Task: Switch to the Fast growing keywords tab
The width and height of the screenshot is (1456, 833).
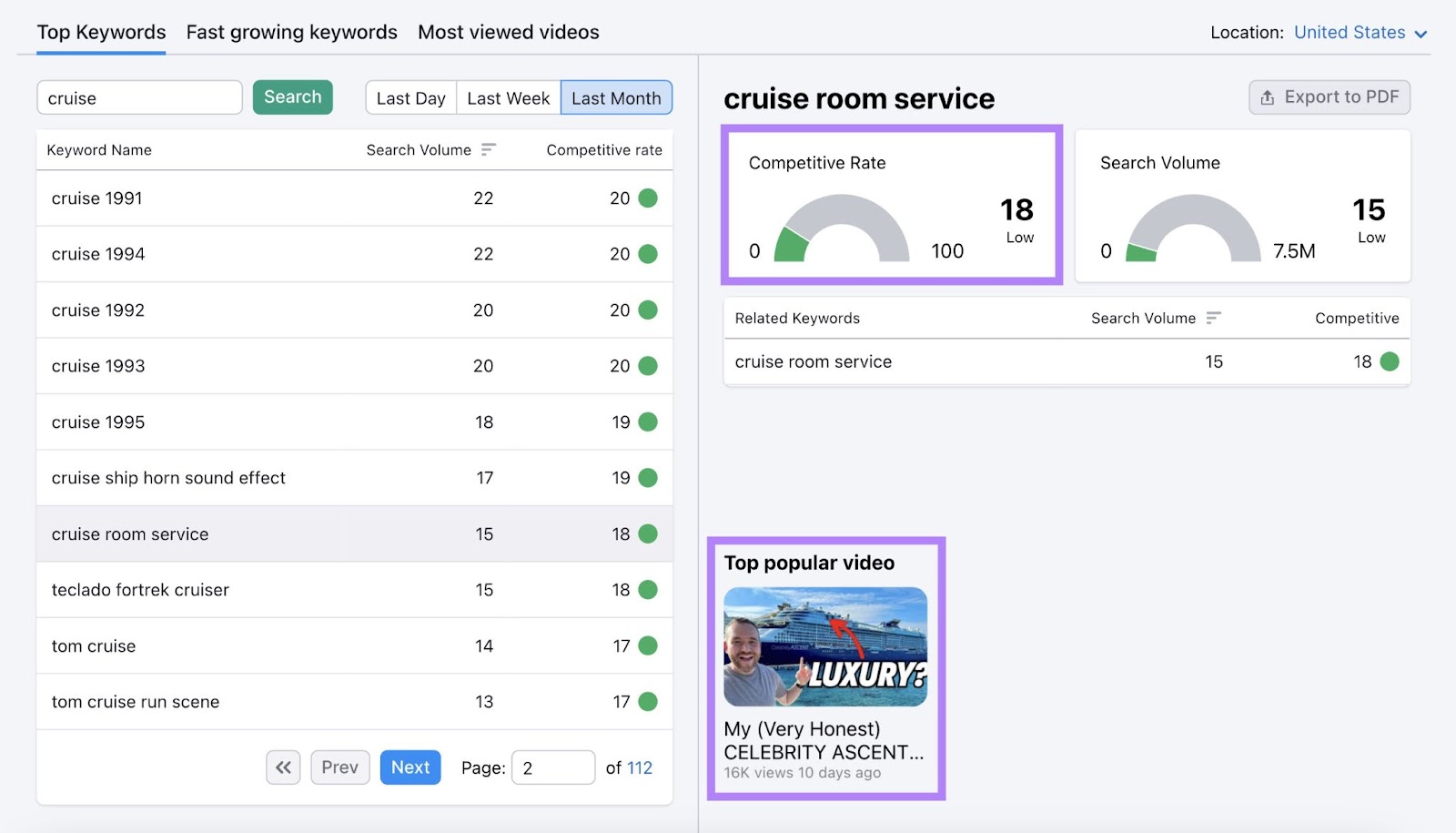Action: (291, 32)
